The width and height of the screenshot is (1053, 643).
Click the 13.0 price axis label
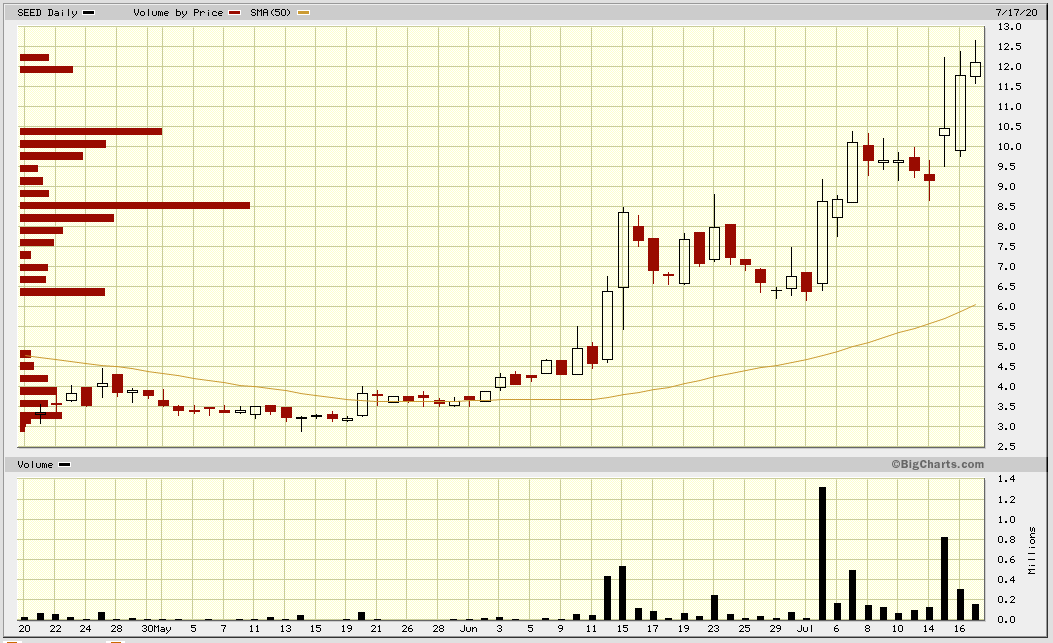coord(1009,27)
